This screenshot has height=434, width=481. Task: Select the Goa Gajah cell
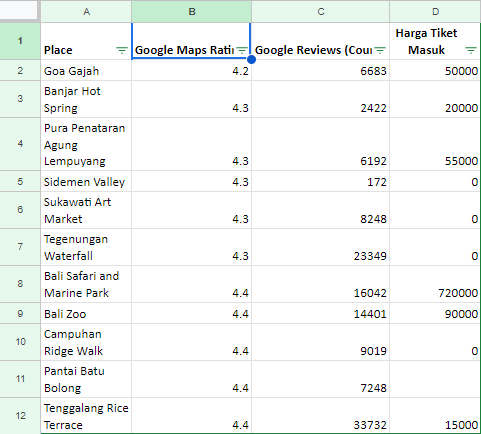coord(86,70)
